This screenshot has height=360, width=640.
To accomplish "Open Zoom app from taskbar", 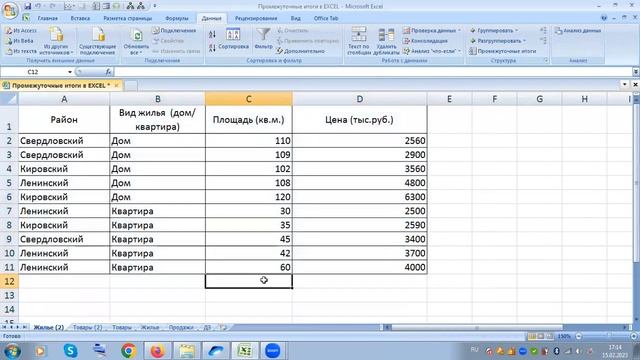I will (x=273, y=351).
